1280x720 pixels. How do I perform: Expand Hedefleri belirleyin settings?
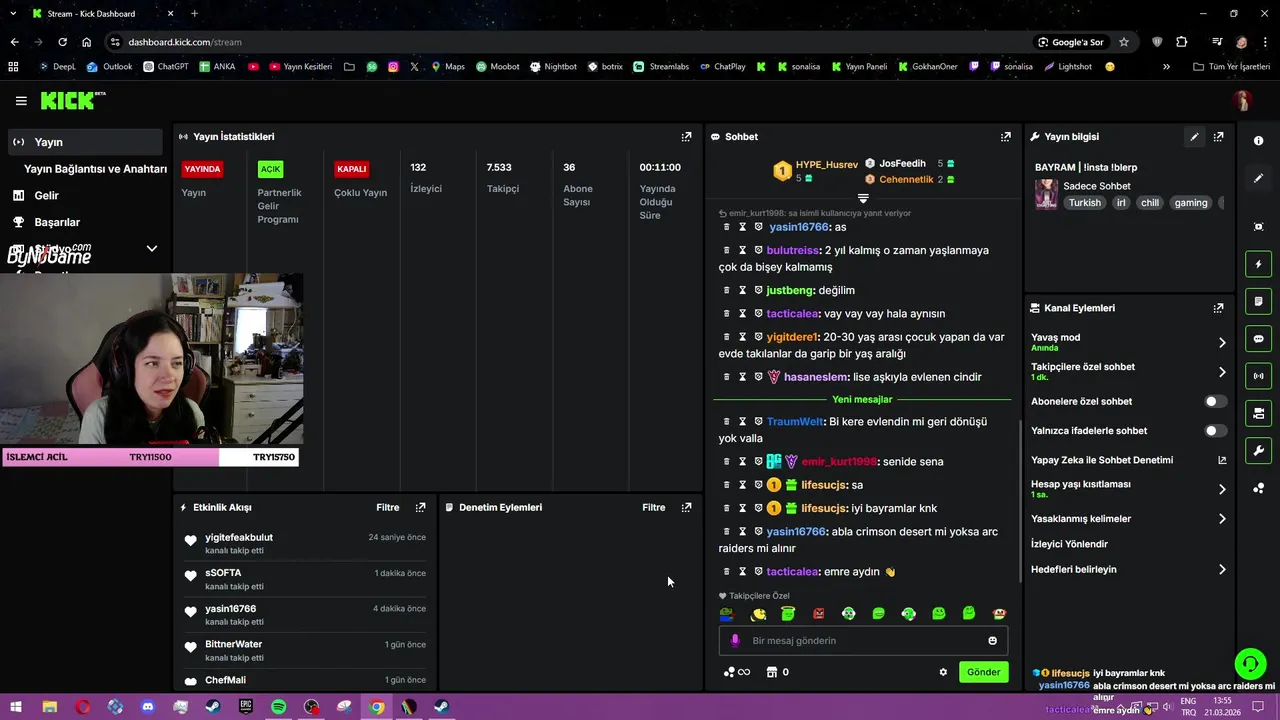coord(1221,570)
